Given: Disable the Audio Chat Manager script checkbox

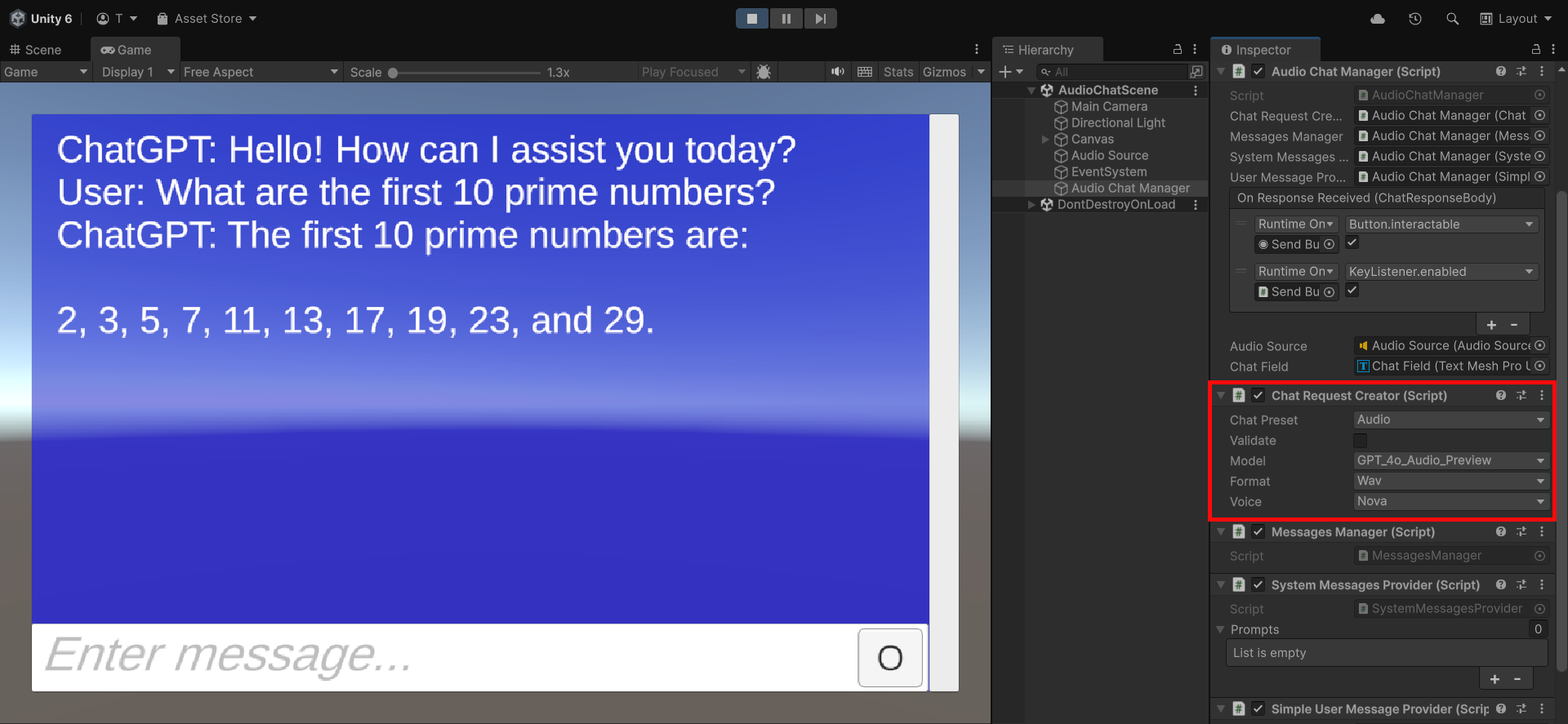Looking at the screenshot, I should pyautogui.click(x=1258, y=72).
